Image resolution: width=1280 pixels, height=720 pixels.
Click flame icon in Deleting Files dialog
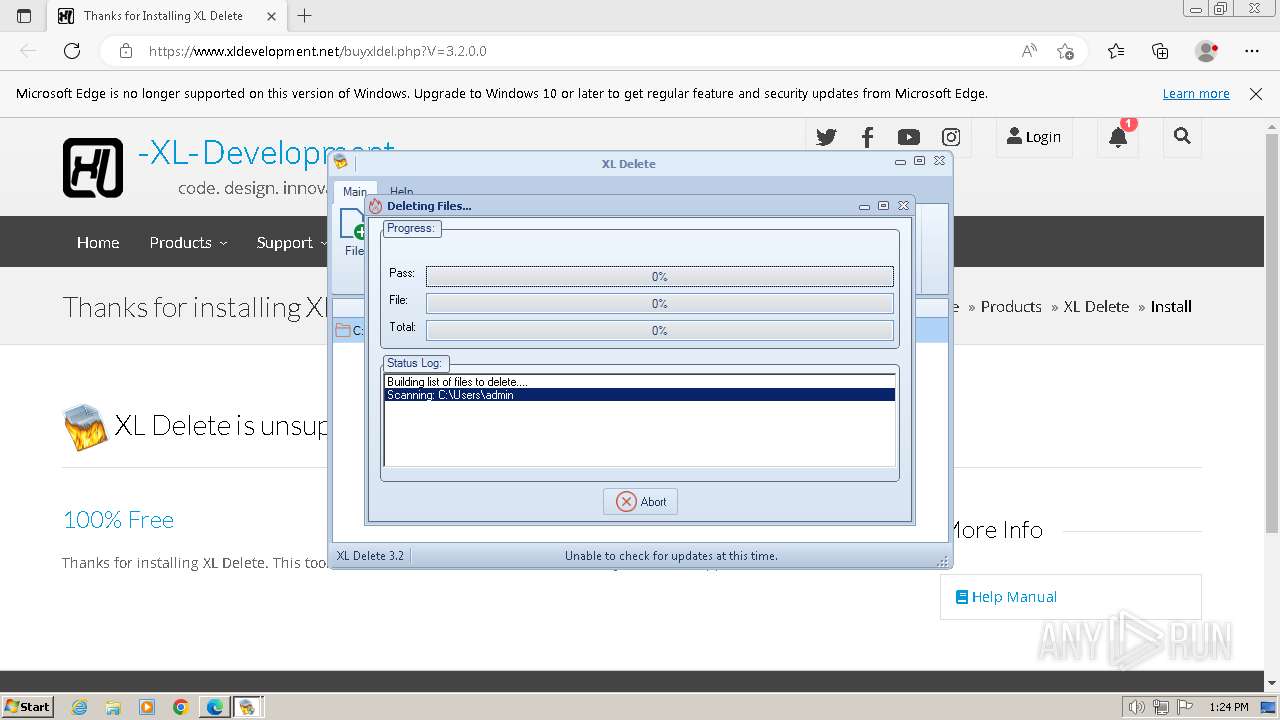pyautogui.click(x=376, y=206)
